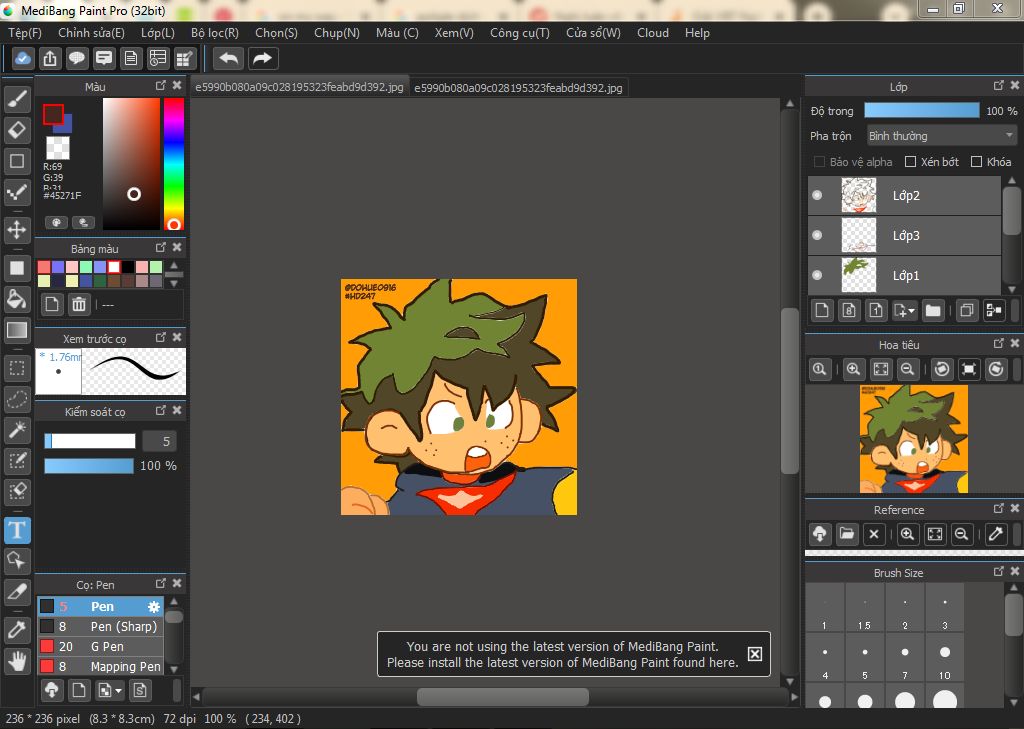Delete palette color with trash icon
Screen dimensions: 1024x729
point(79,304)
